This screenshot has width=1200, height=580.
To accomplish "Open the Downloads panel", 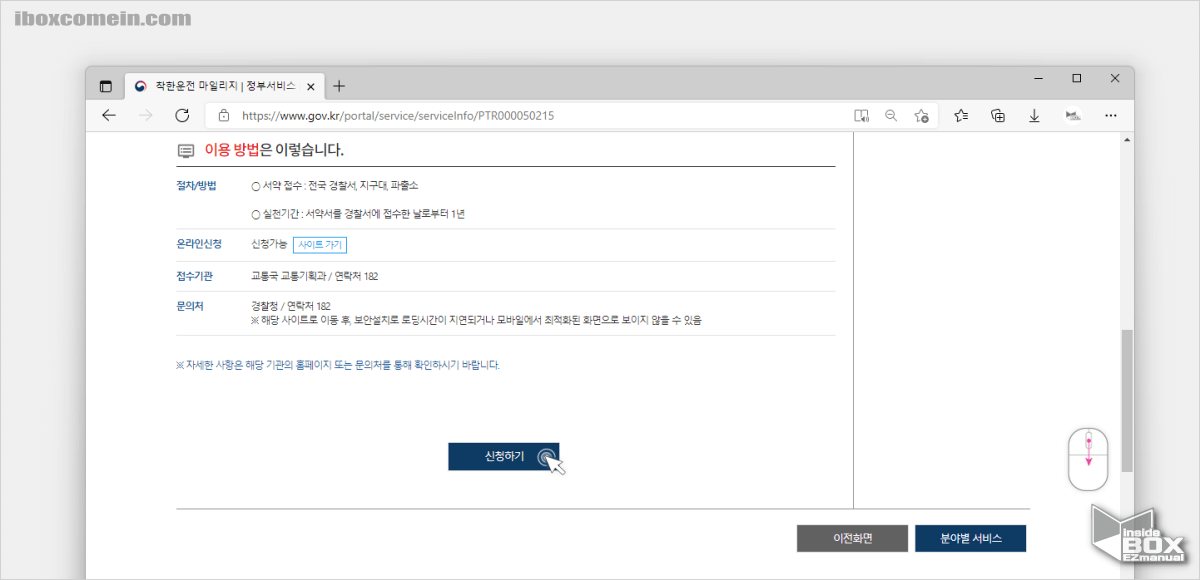I will [1034, 115].
